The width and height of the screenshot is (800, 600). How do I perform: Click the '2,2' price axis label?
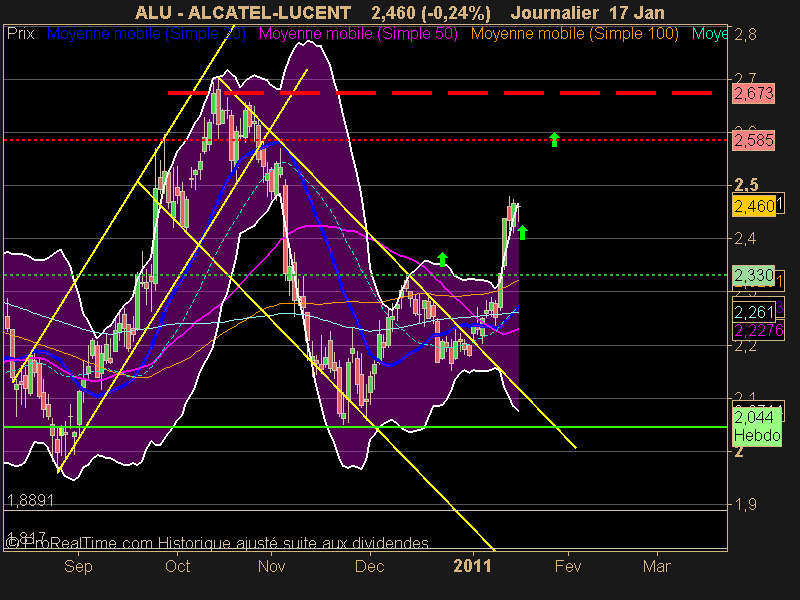pos(745,346)
